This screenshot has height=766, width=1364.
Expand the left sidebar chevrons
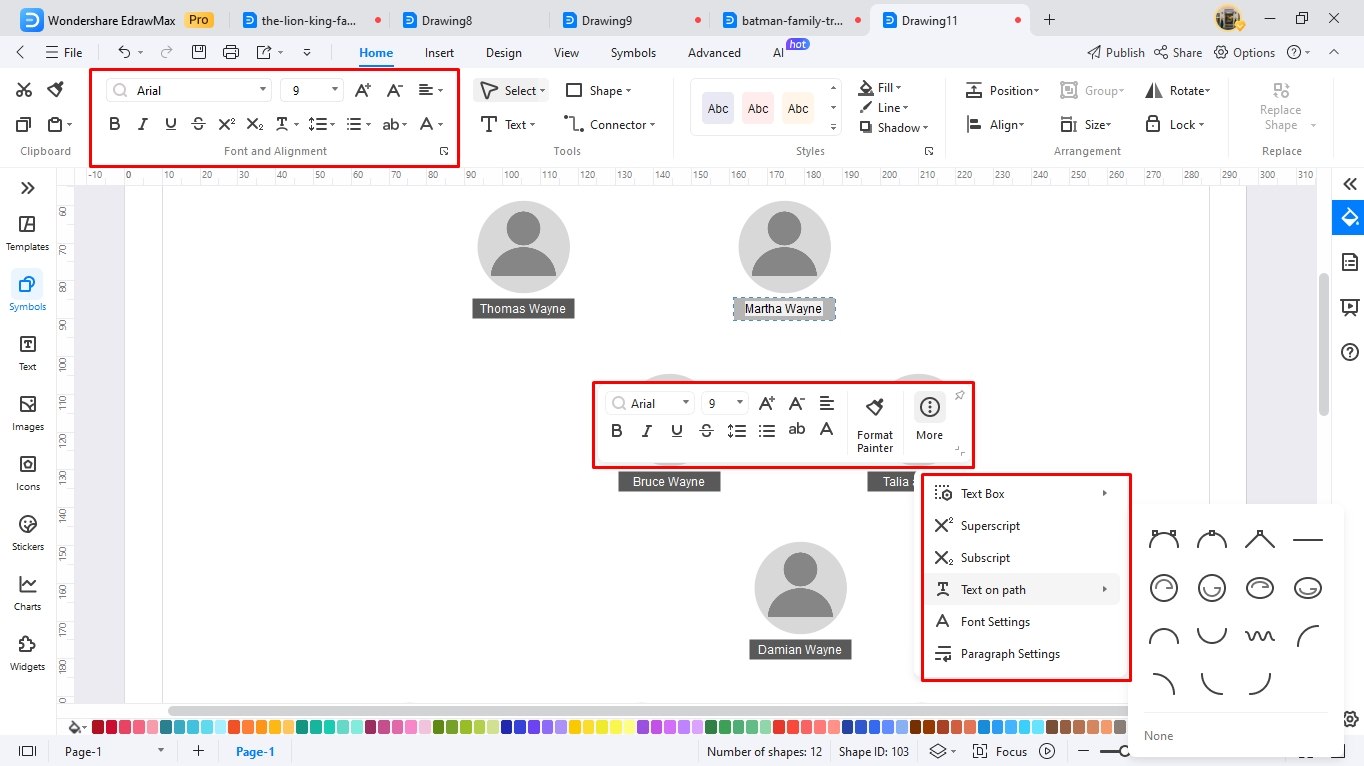click(x=27, y=188)
